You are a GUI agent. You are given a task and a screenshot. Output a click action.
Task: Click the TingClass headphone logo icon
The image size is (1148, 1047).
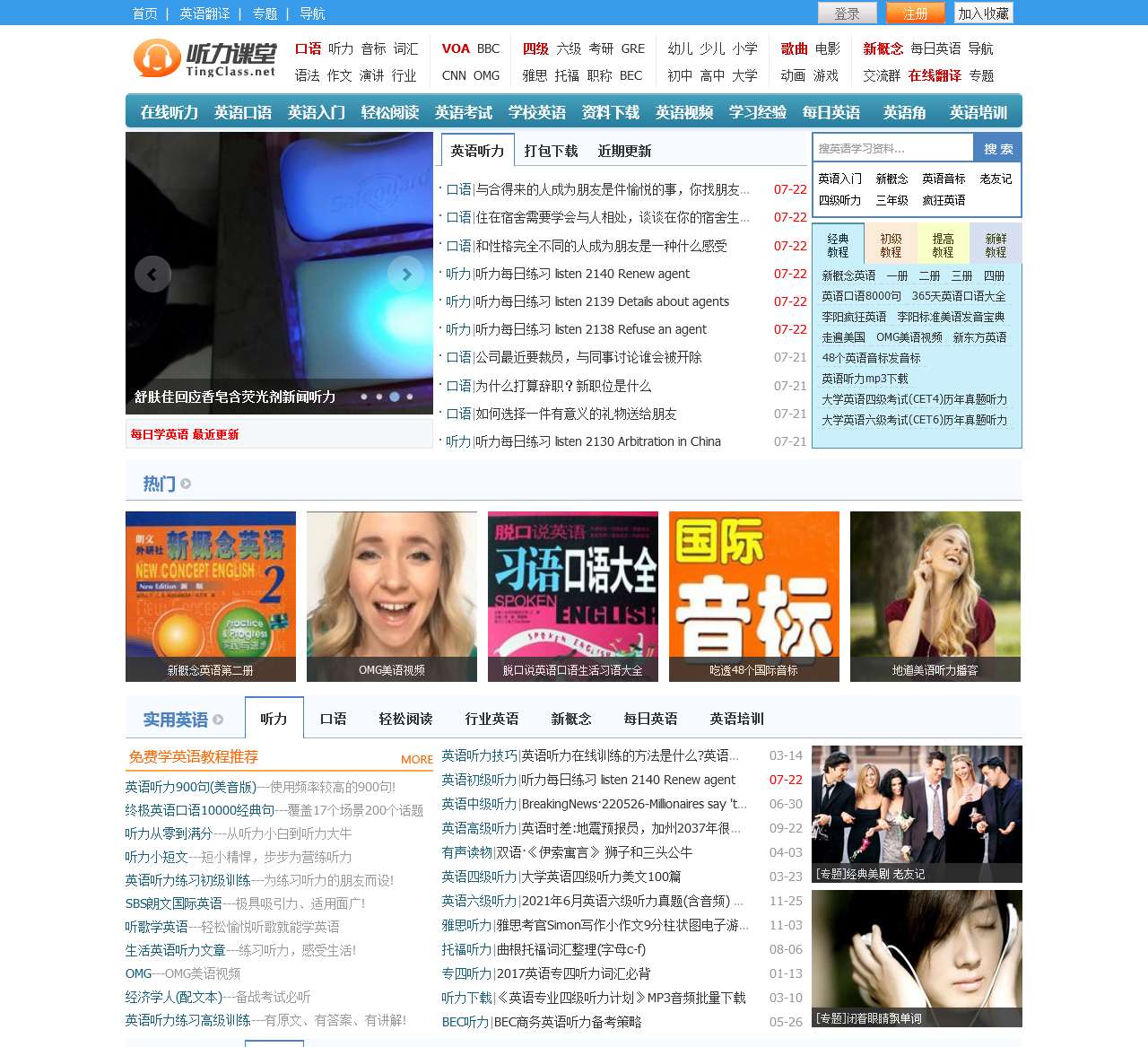(x=154, y=57)
